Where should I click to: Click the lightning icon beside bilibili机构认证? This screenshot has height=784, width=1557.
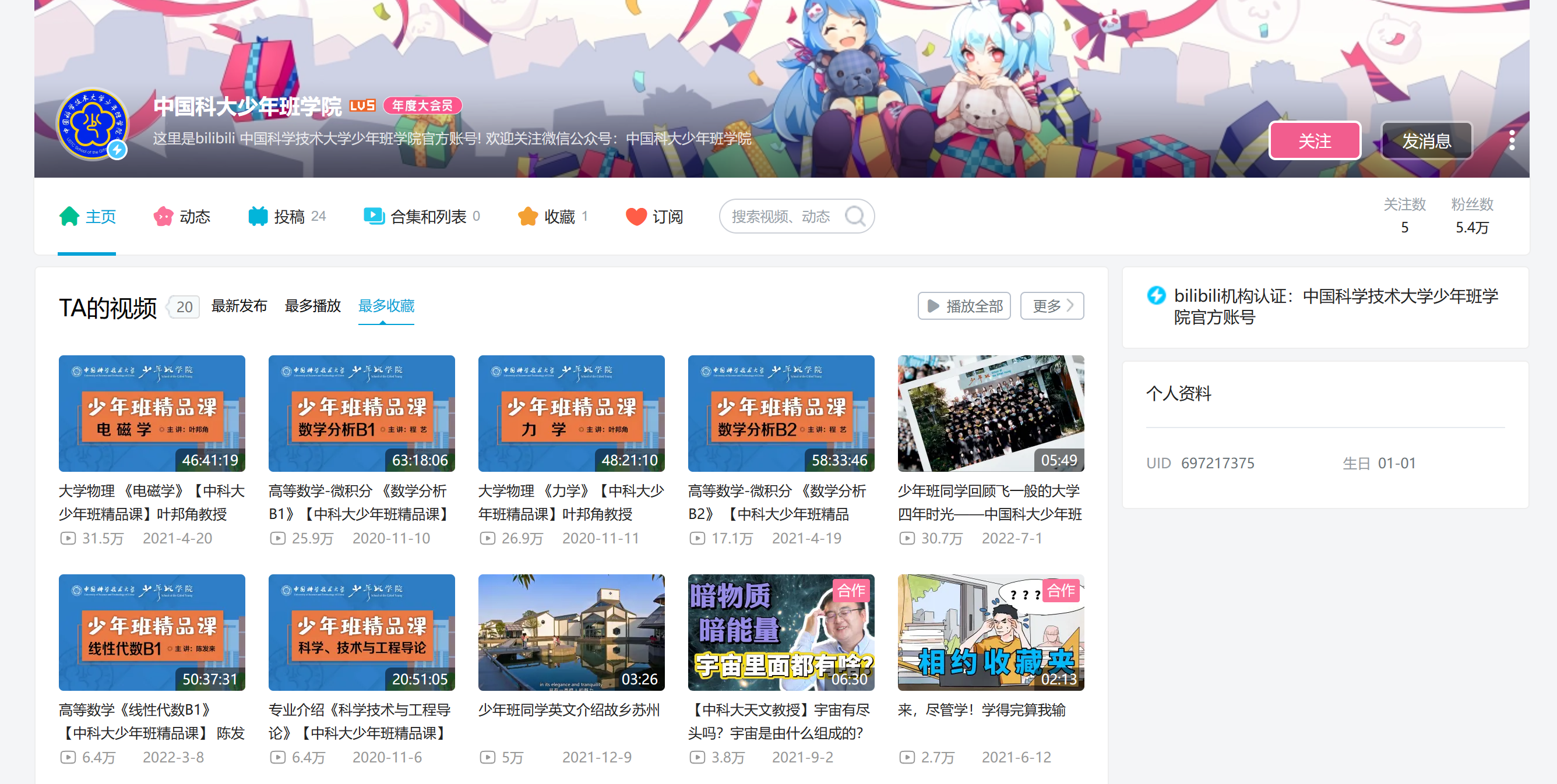point(1156,295)
